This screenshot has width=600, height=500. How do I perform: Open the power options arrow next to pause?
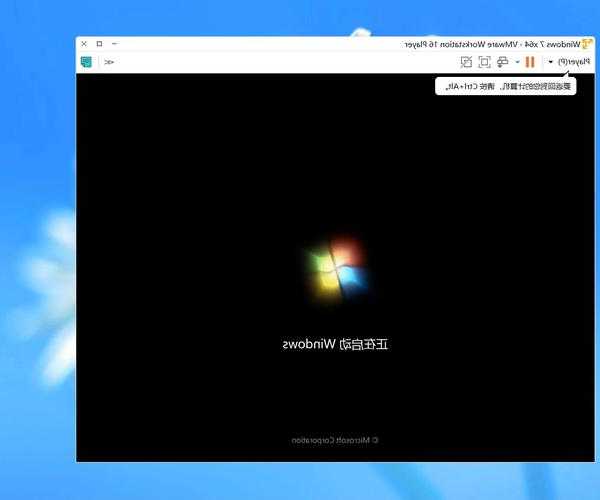(517, 62)
